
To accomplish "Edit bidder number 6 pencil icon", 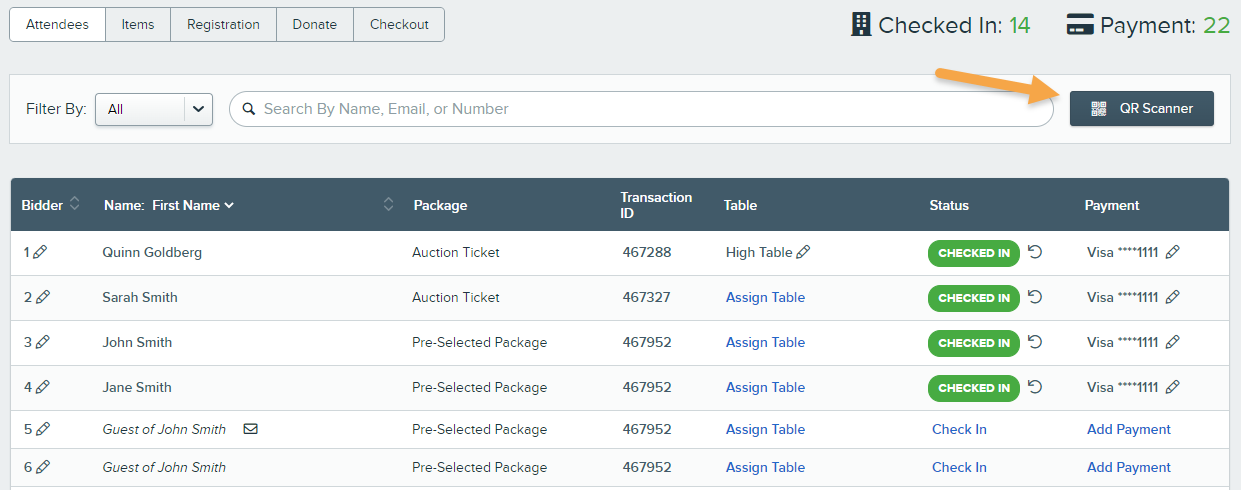I will pos(43,468).
